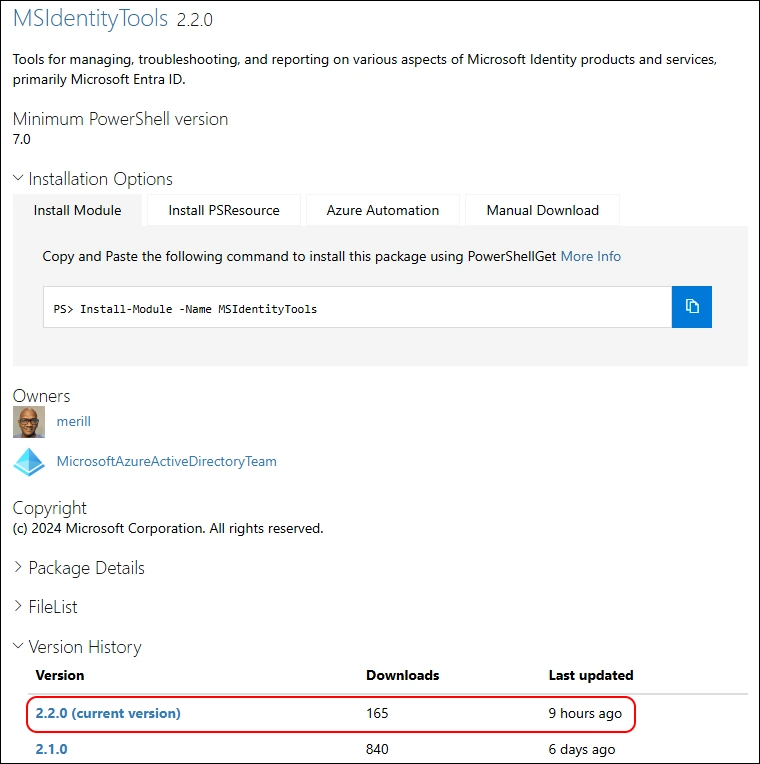The image size is (760, 764).
Task: Click the MSIdentityTools page title
Action: coord(91,18)
